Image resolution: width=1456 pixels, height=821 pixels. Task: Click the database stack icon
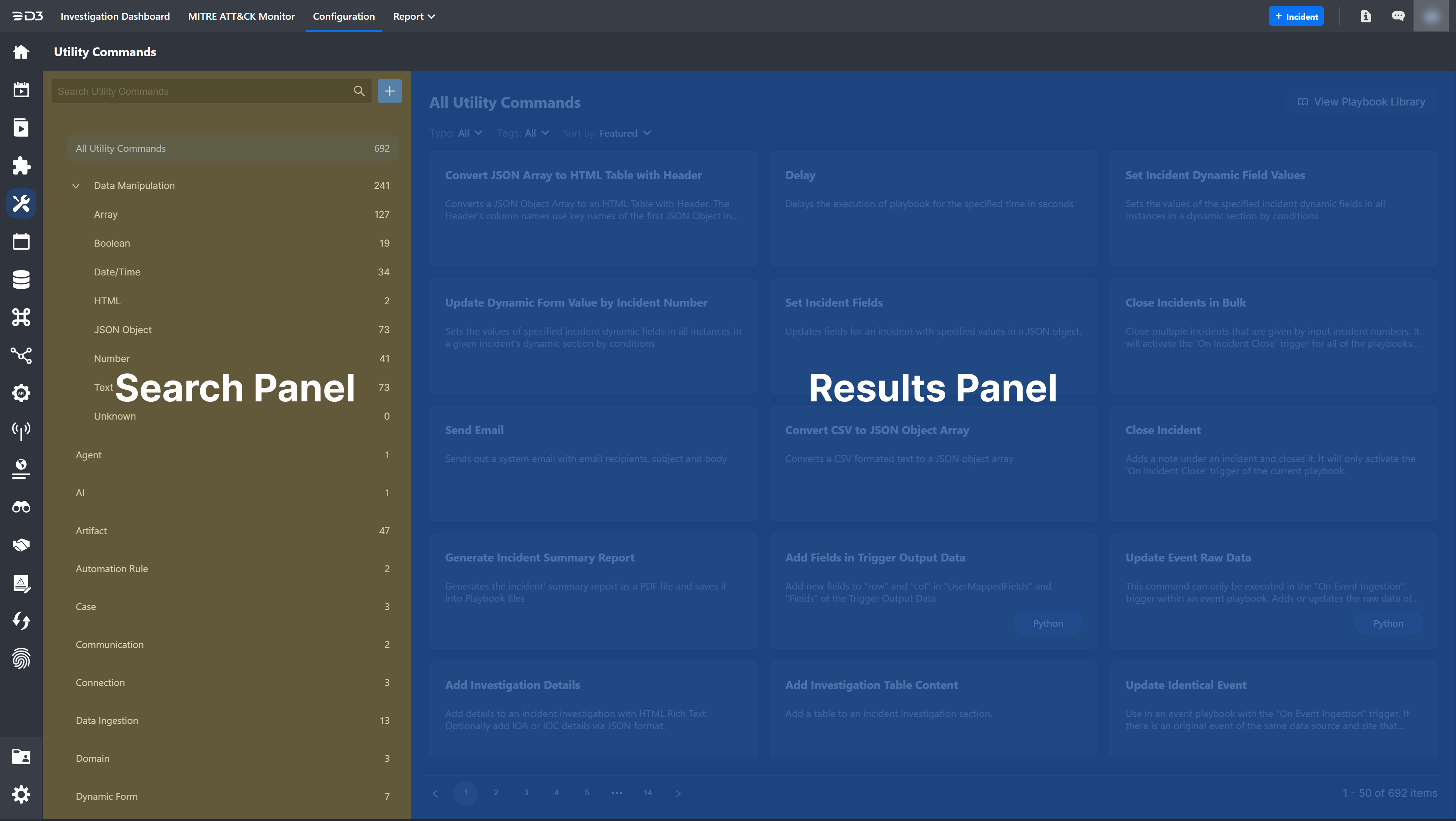[21, 279]
